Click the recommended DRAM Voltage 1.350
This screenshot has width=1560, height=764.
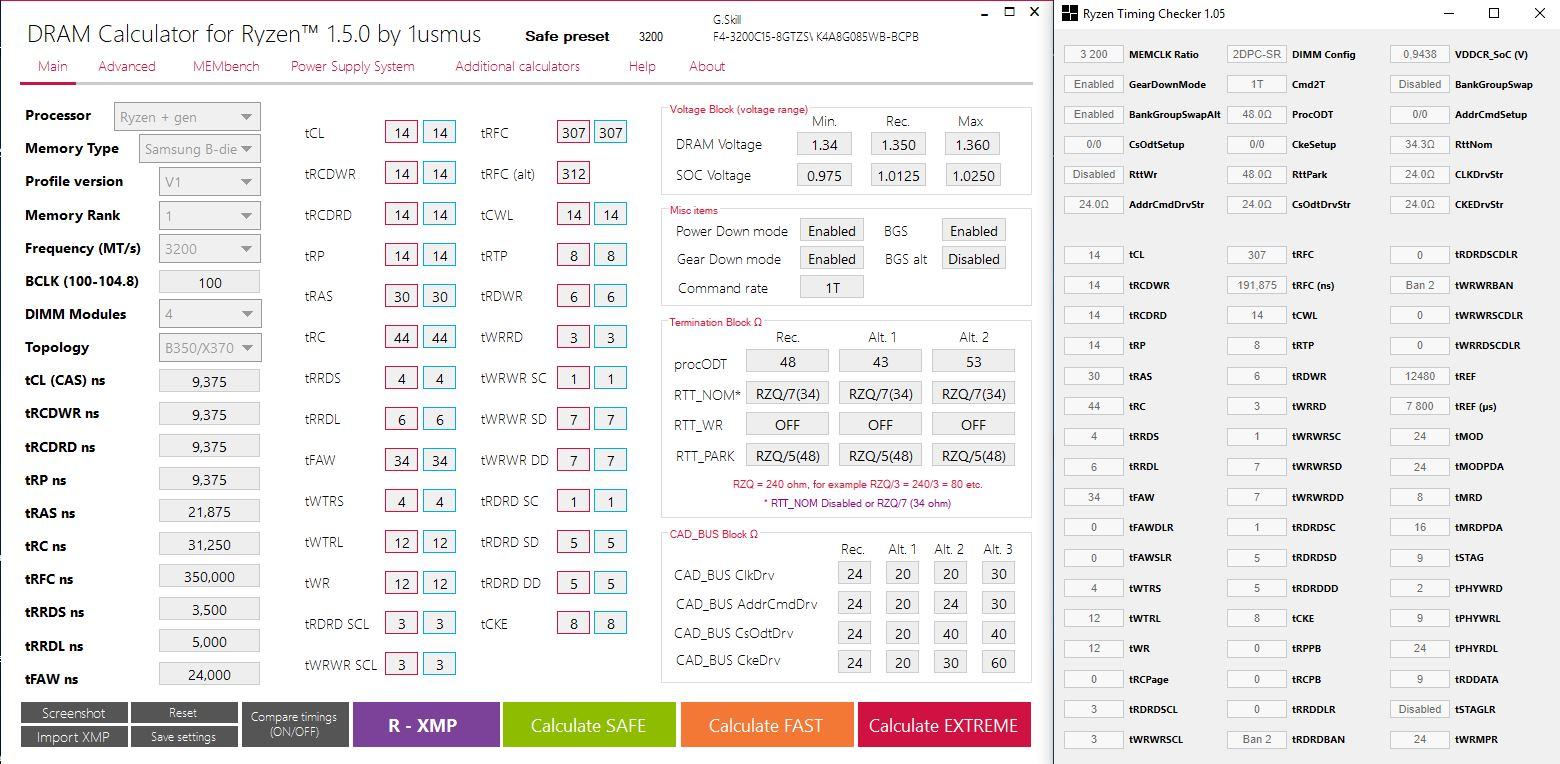coord(898,144)
